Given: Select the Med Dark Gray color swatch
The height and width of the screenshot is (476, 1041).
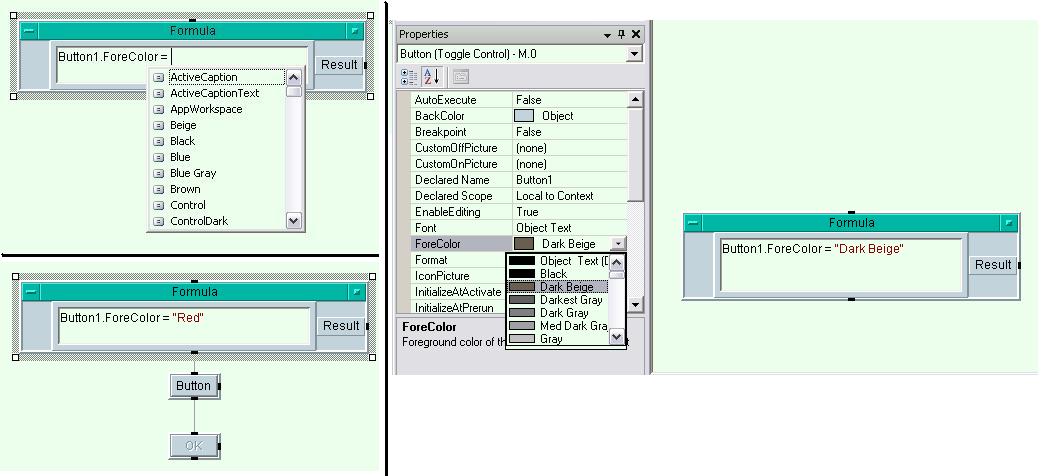Looking at the screenshot, I should click(x=522, y=326).
